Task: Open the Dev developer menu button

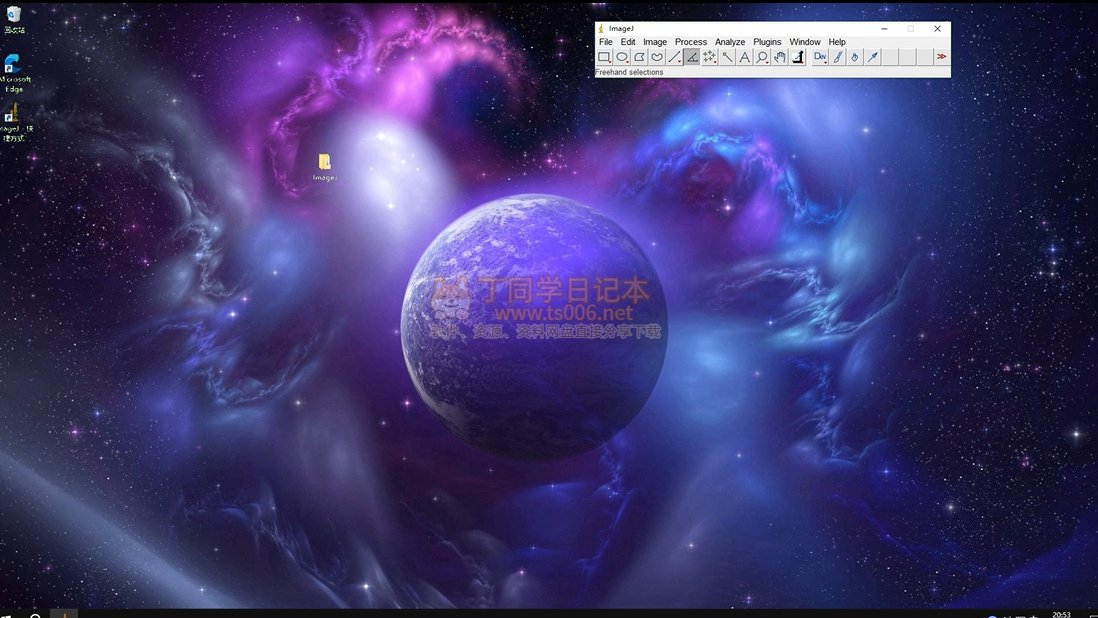Action: (820, 58)
